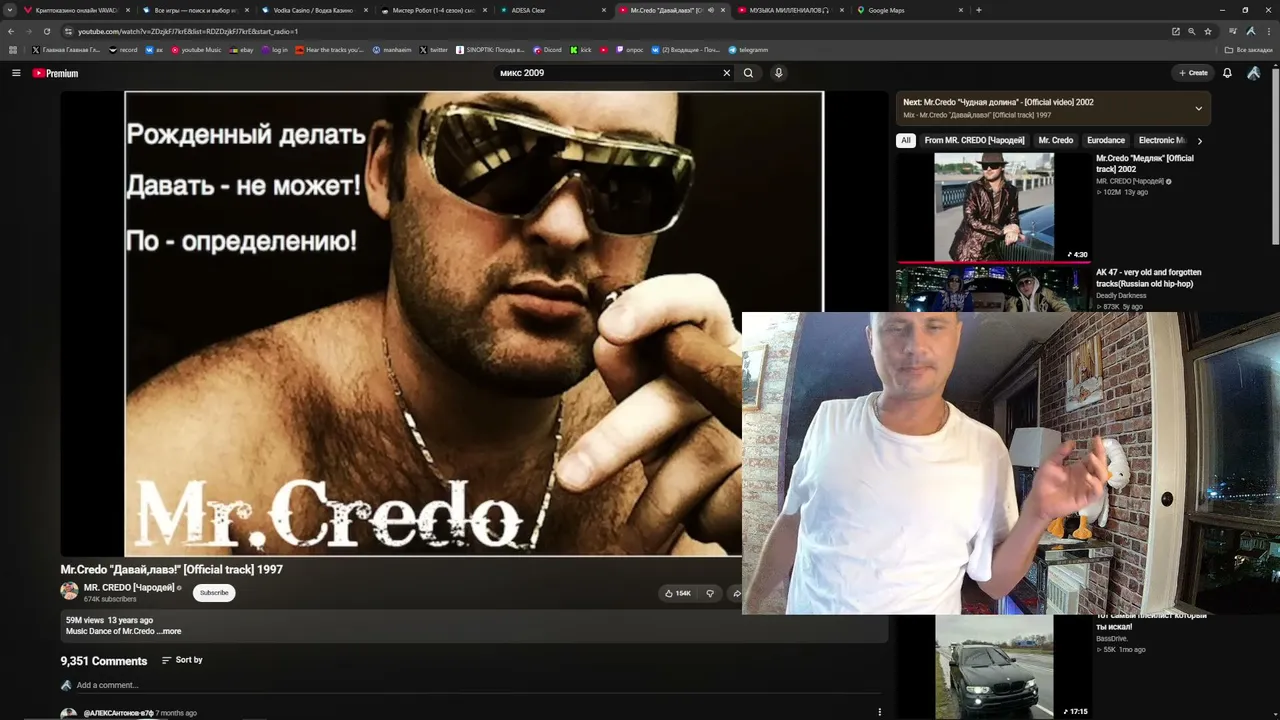Select the All filter chip
The width and height of the screenshot is (1280, 720).
(906, 141)
